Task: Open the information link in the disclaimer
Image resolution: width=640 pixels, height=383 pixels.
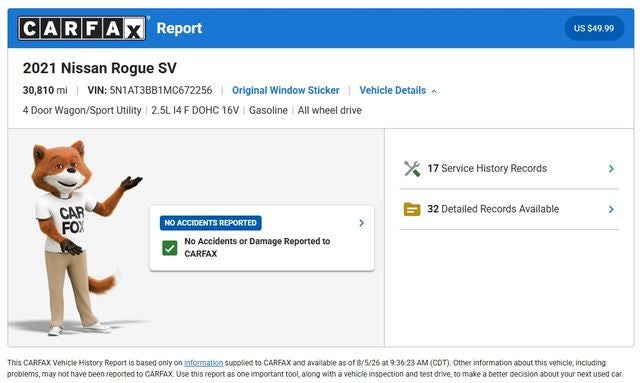Action: tap(203, 363)
